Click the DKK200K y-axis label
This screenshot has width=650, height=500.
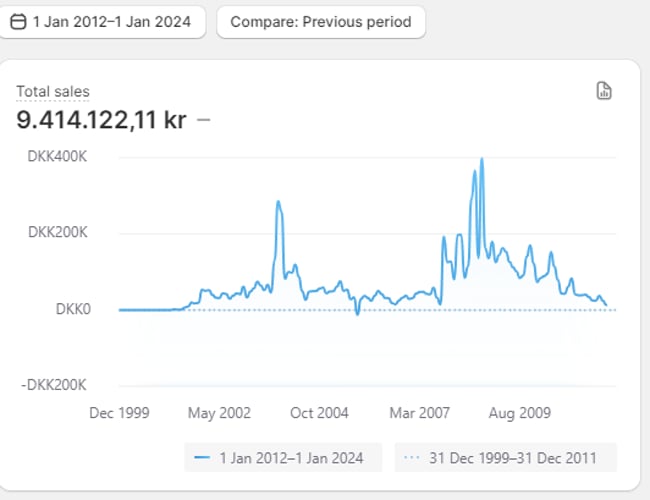[x=59, y=233]
